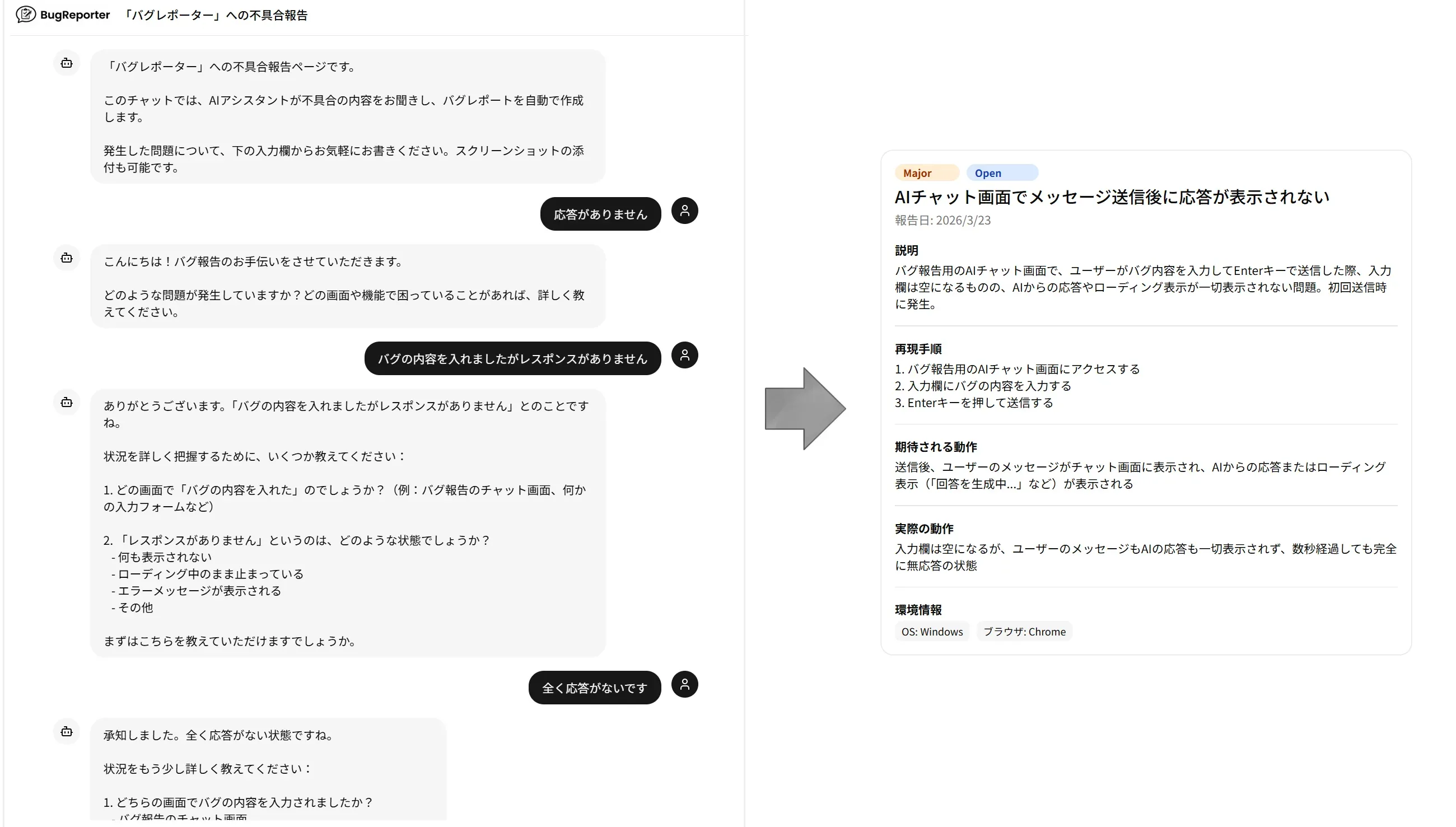Click the user avatar next to 応答がありません
1456x827 pixels.
point(684,211)
